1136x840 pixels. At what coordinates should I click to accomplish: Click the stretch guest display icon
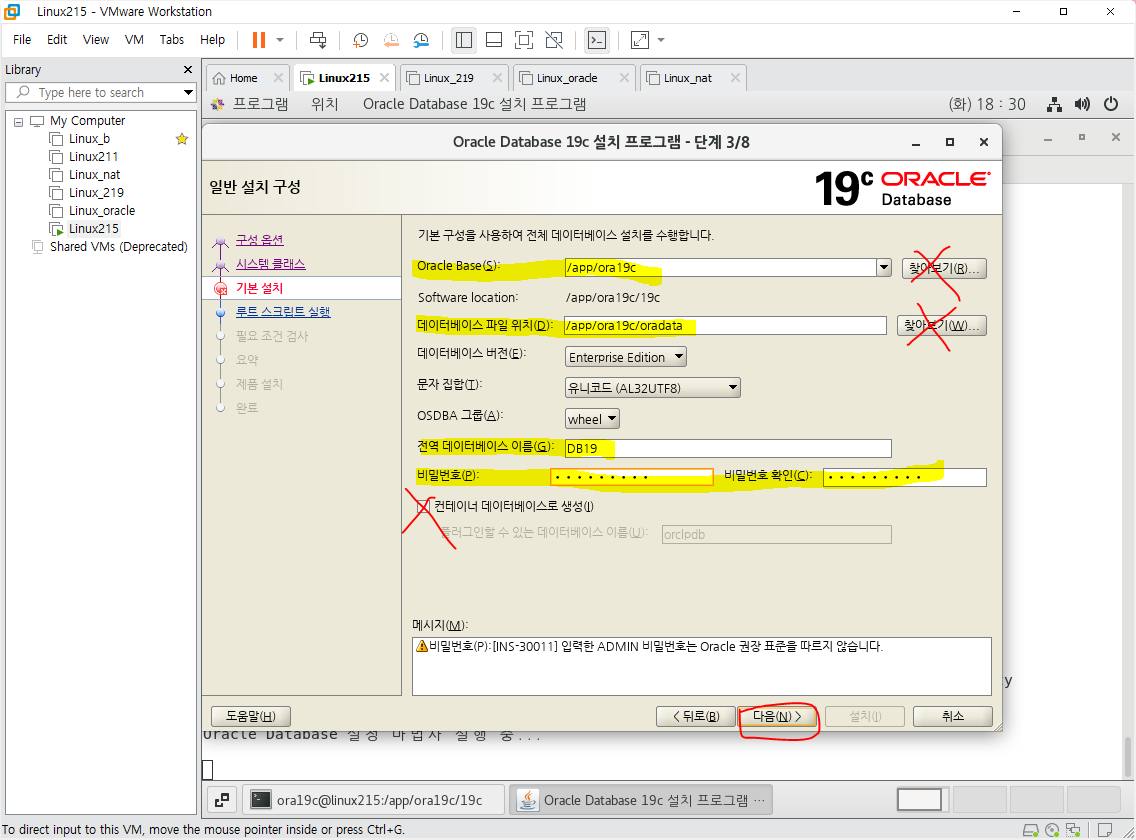(x=640, y=40)
